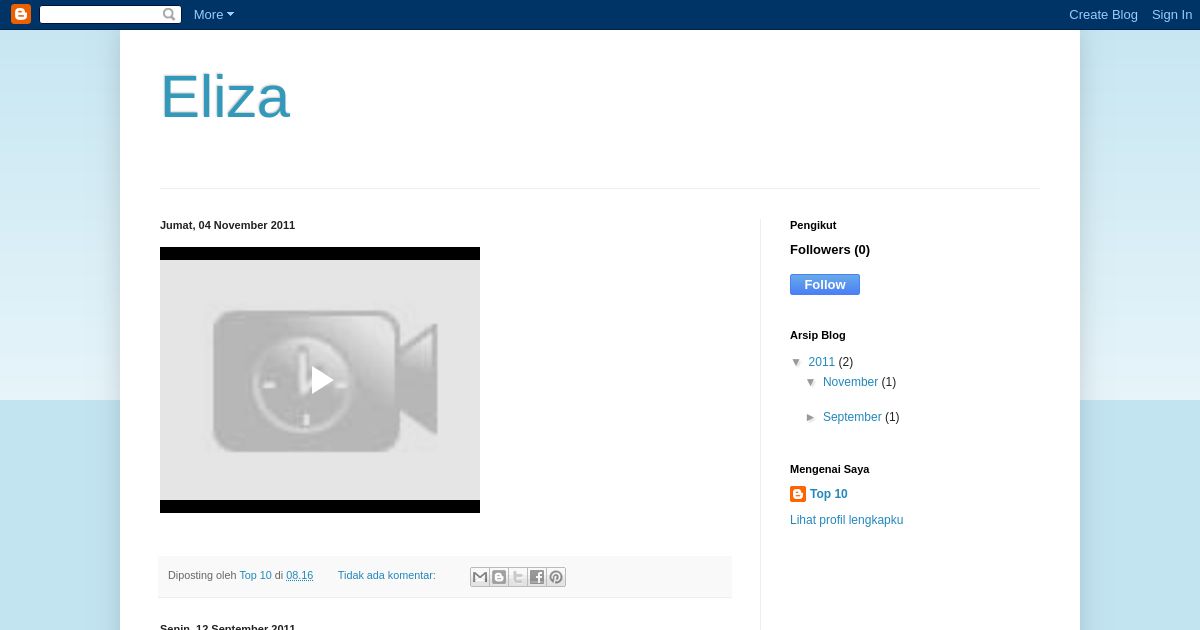
Task: Open the September archive link
Action: pos(852,417)
